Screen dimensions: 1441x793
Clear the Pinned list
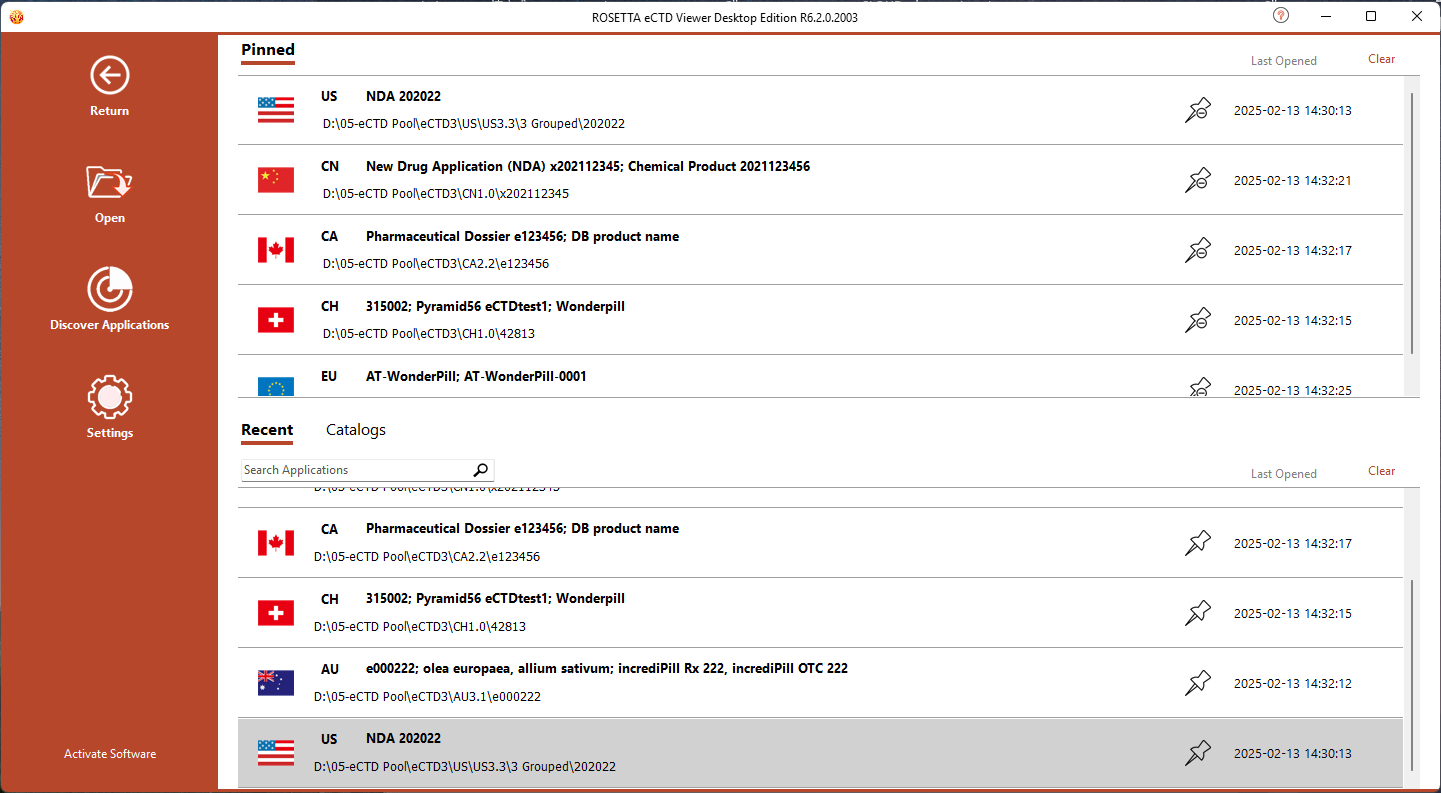[1381, 59]
